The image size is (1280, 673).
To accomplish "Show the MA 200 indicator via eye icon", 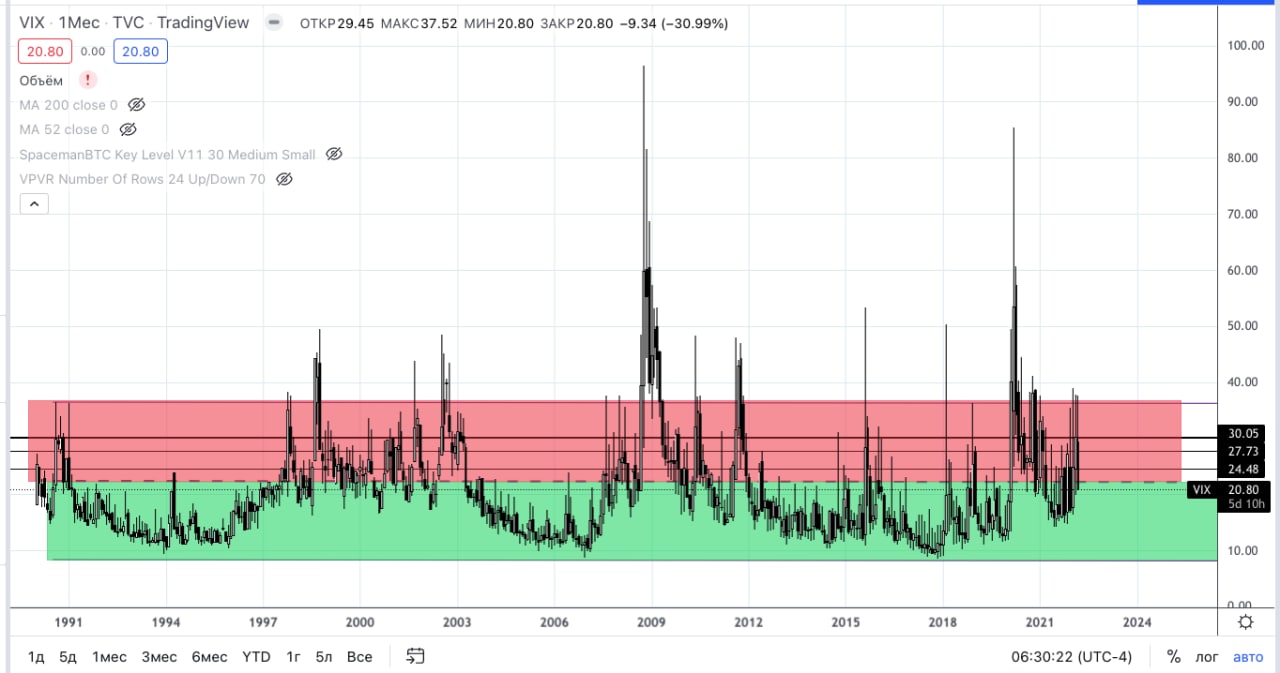I will 138,105.
